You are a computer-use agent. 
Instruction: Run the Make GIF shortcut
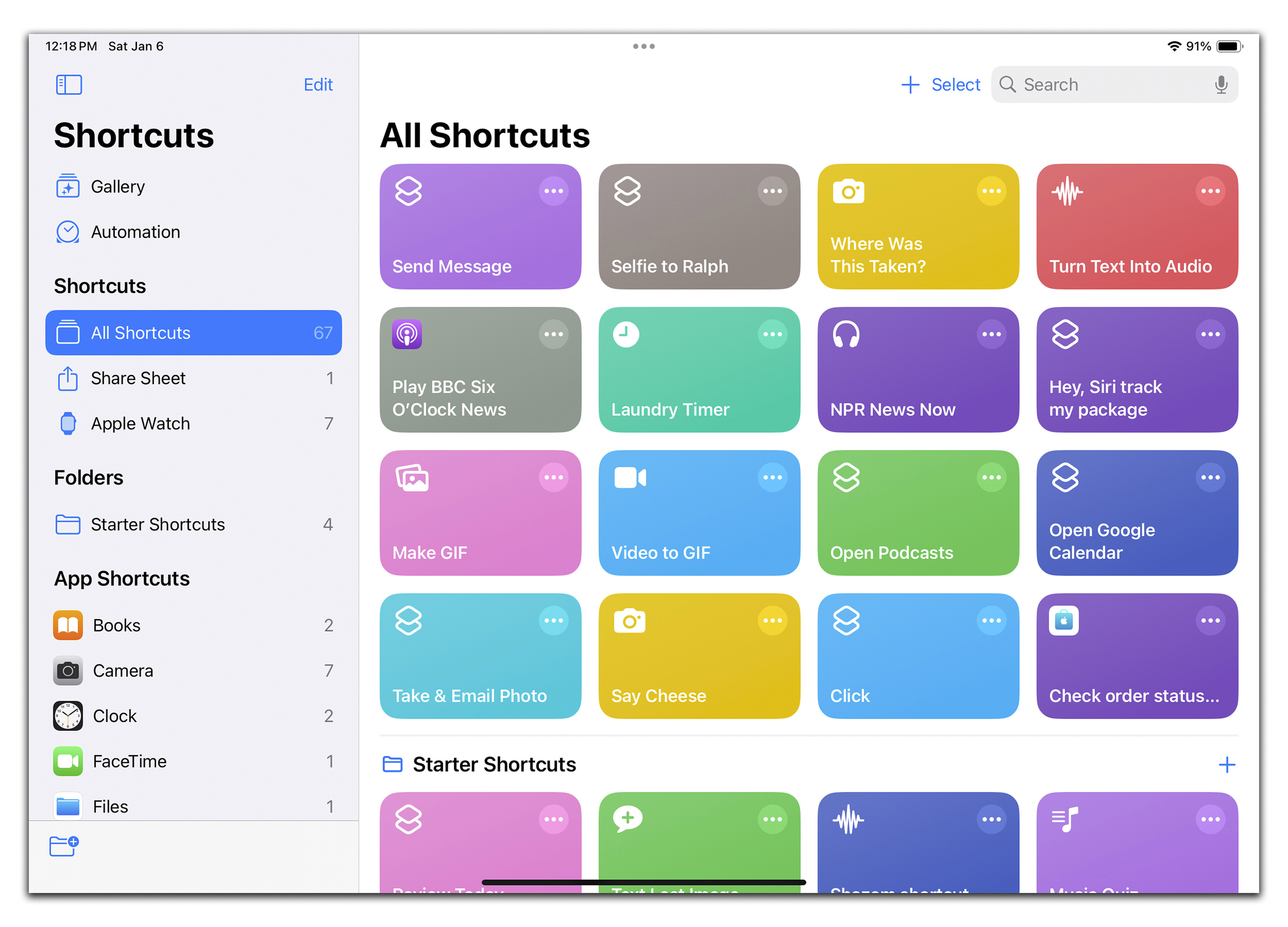480,513
